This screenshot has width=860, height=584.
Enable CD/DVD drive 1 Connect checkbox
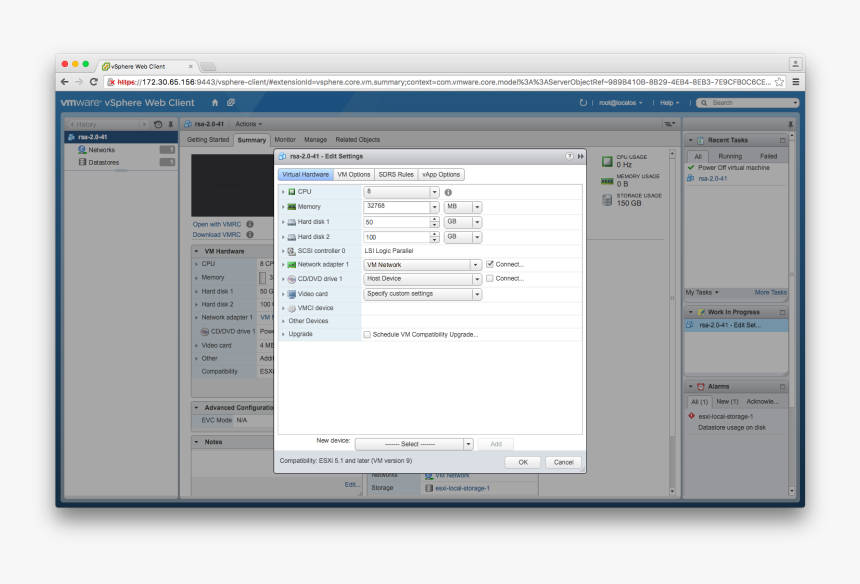[x=490, y=279]
